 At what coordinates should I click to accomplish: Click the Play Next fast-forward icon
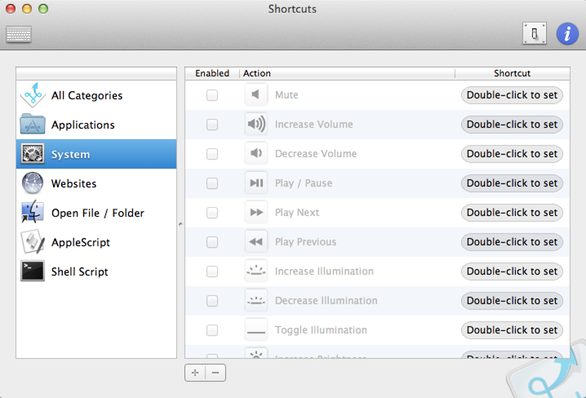pos(256,212)
